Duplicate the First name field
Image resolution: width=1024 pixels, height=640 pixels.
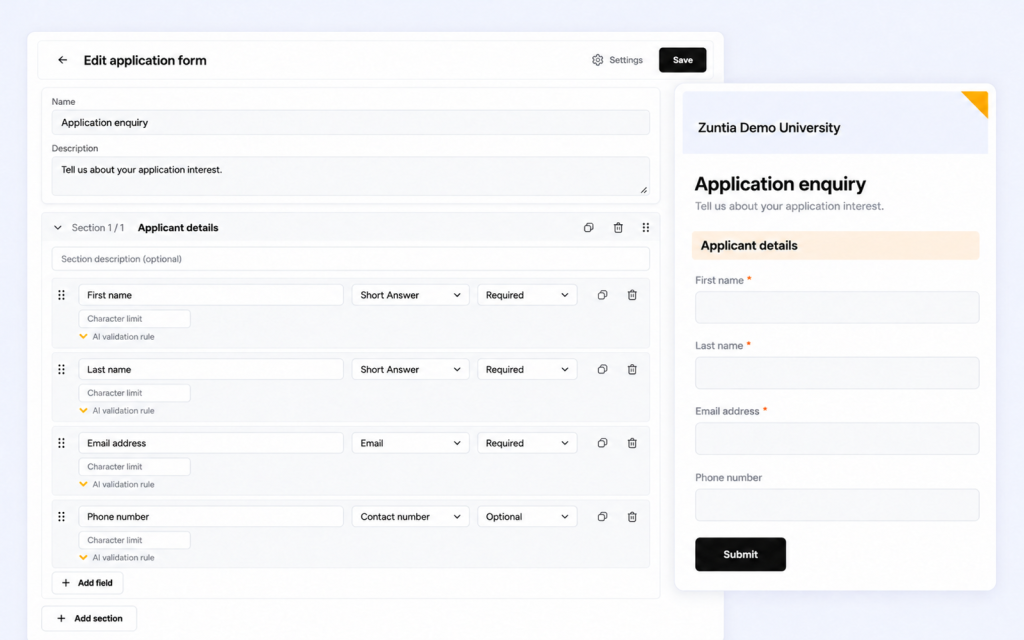click(602, 295)
